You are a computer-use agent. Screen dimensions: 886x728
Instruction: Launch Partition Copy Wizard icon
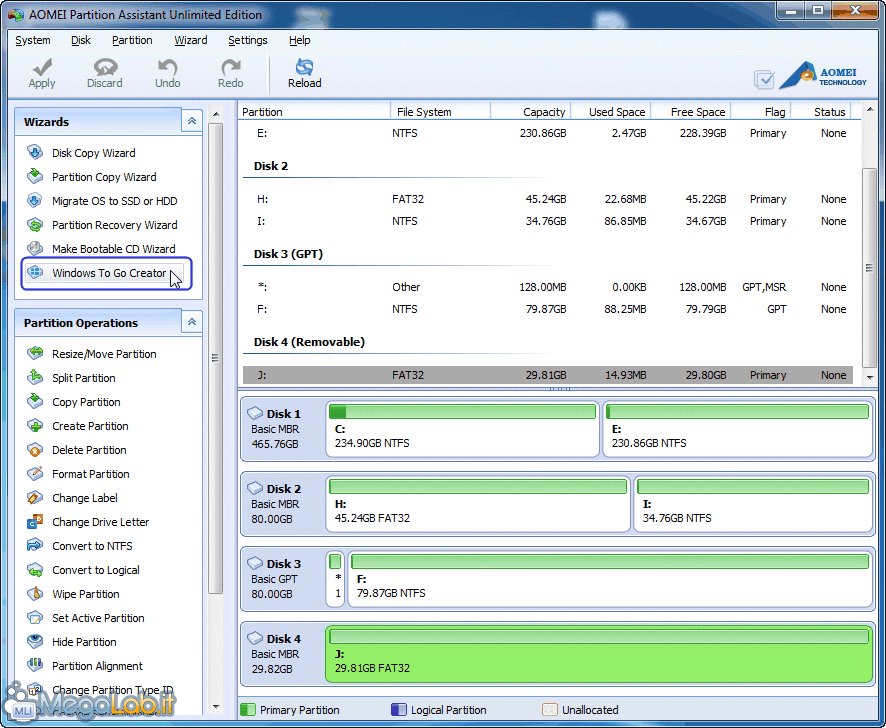tap(35, 176)
